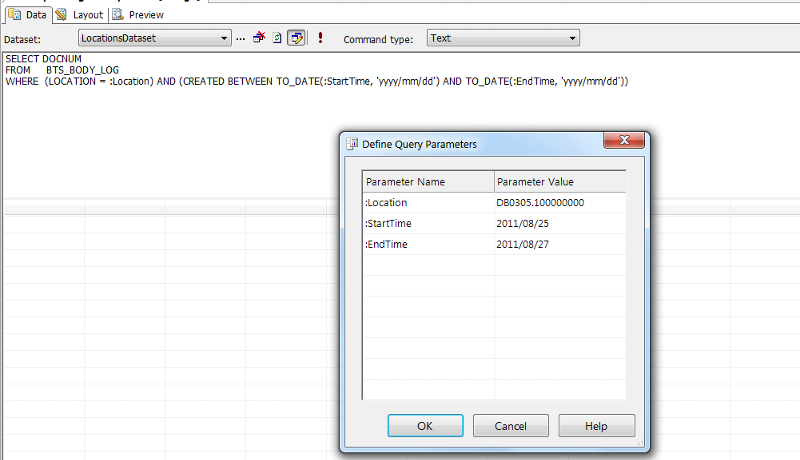Click the Help button in dialog
The height and width of the screenshot is (460, 800).
coord(596,426)
